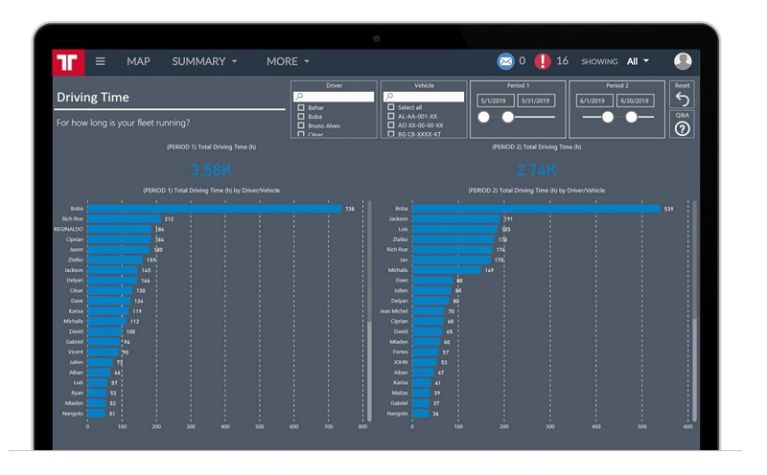Click Period 1 end date 5/31/2019
Viewport: 767px width, 475px height.
point(536,101)
